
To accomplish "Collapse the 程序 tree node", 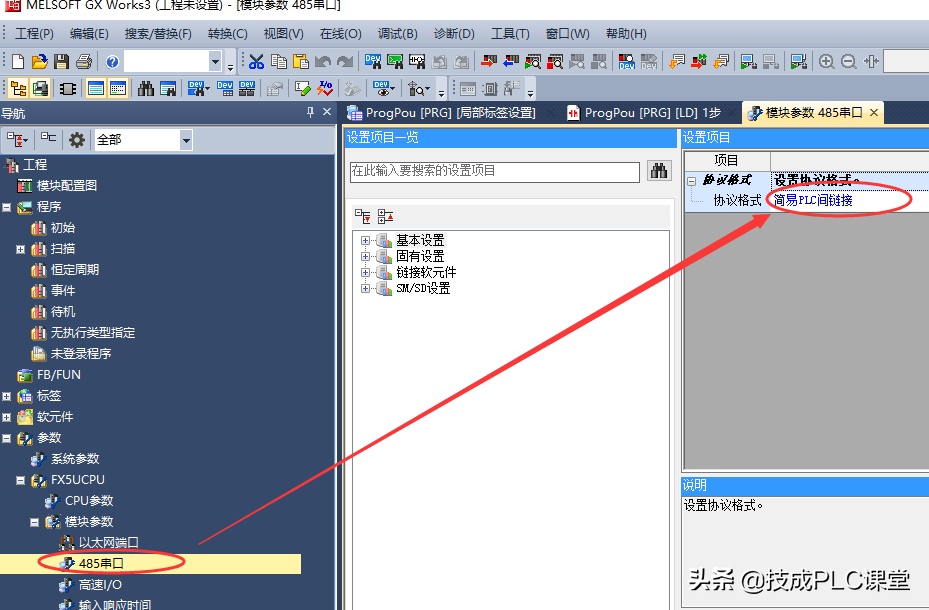I will click(7, 207).
